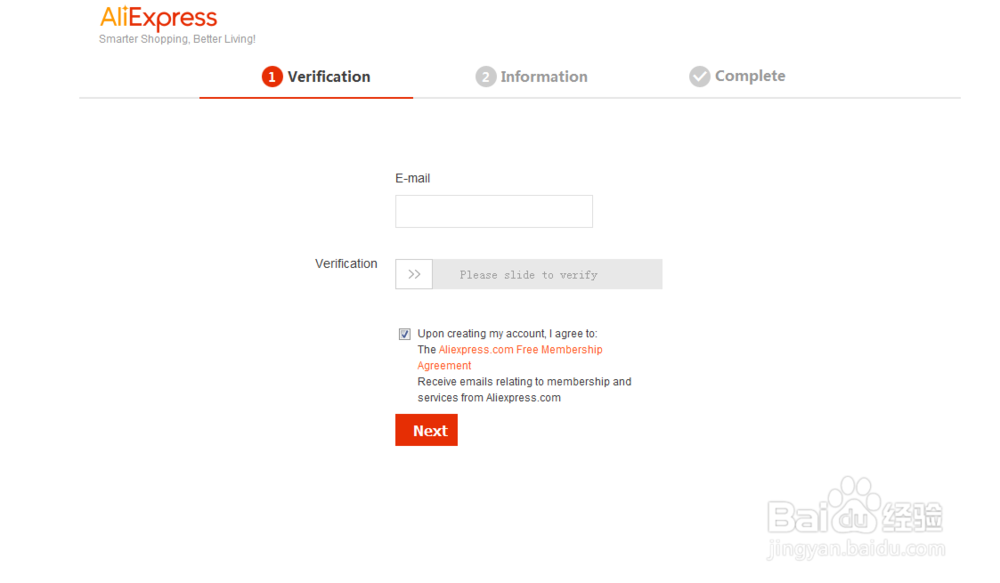Click the red step 1 circle icon
The image size is (1000, 583).
(272, 77)
